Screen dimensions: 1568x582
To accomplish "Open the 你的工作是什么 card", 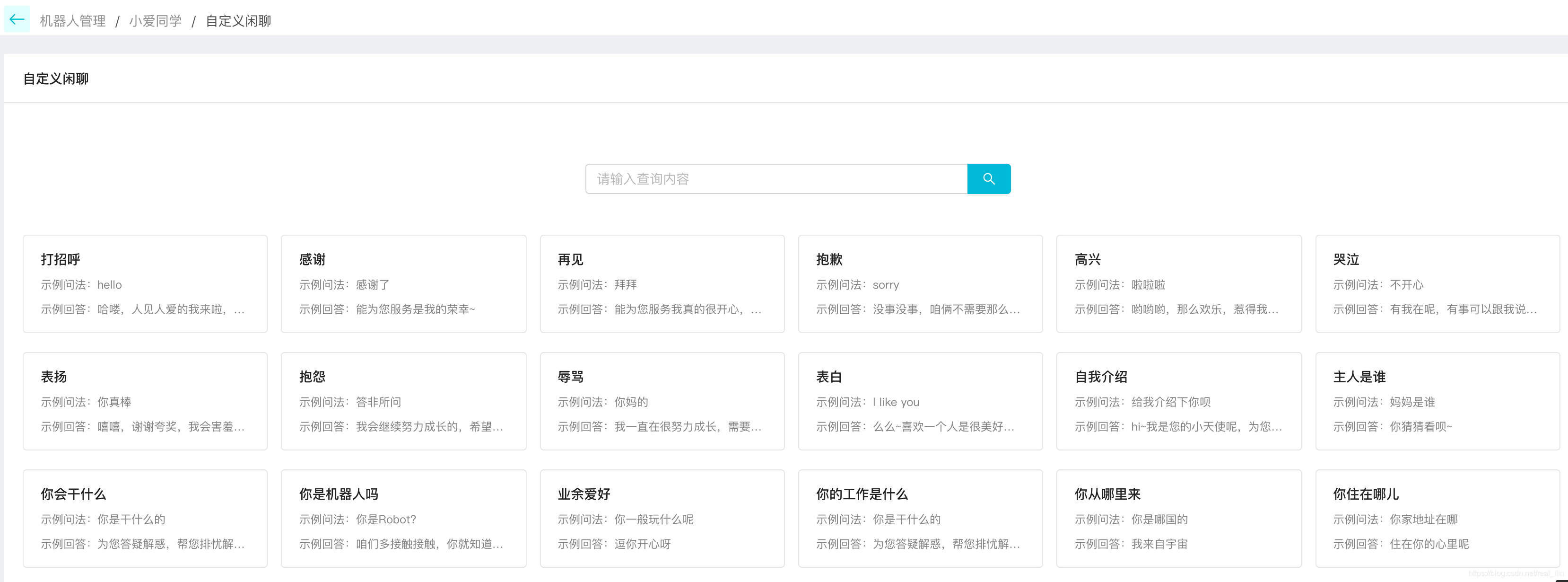I will (x=920, y=519).
